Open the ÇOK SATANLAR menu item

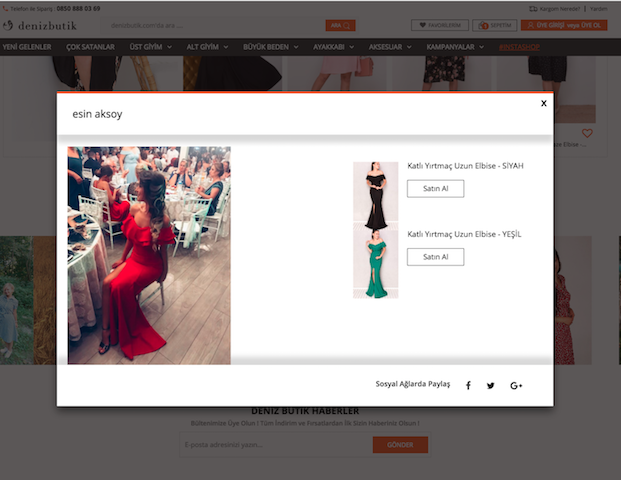click(x=90, y=47)
